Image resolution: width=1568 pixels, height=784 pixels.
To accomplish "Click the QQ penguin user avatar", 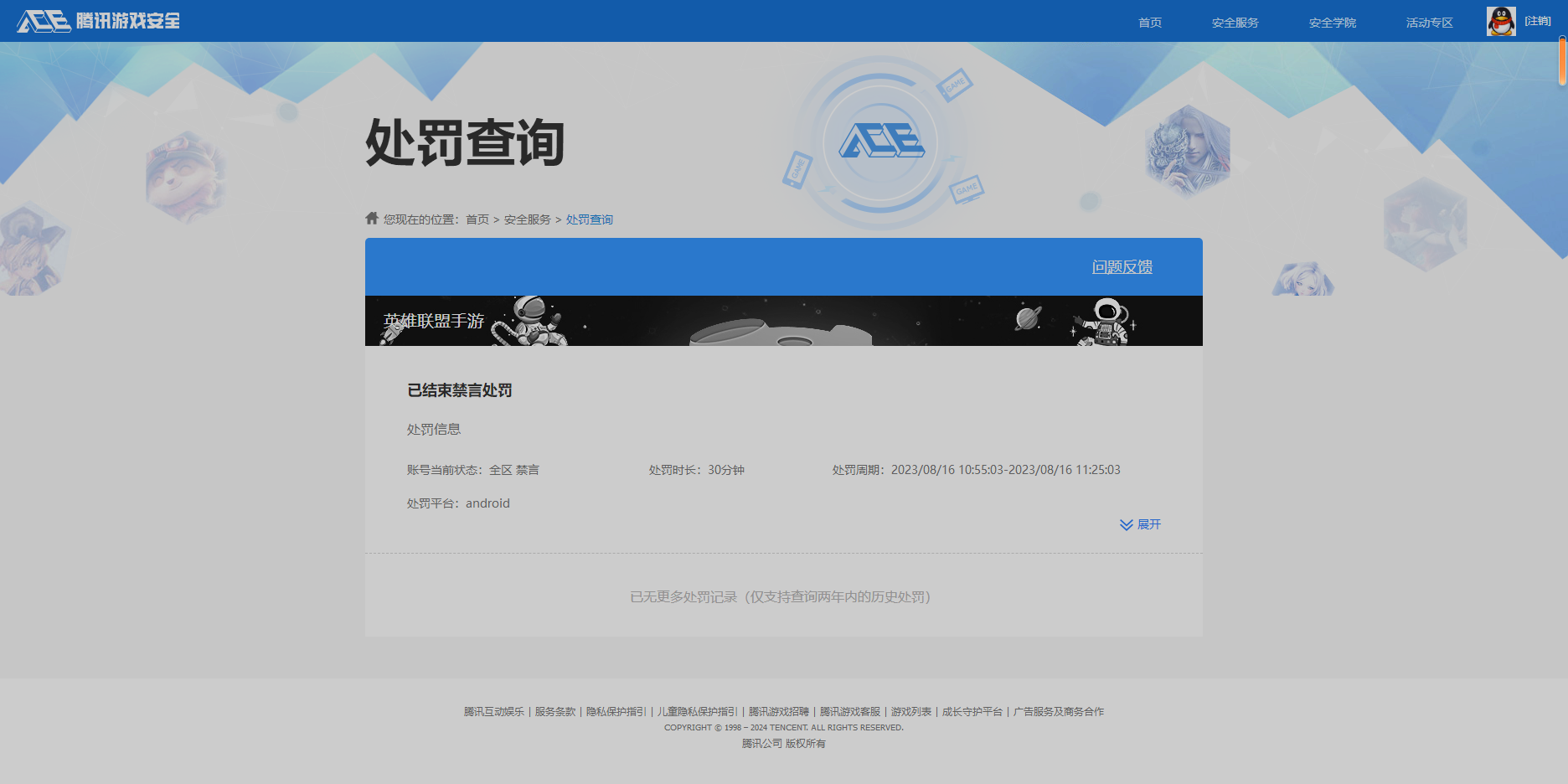I will coord(1501,21).
